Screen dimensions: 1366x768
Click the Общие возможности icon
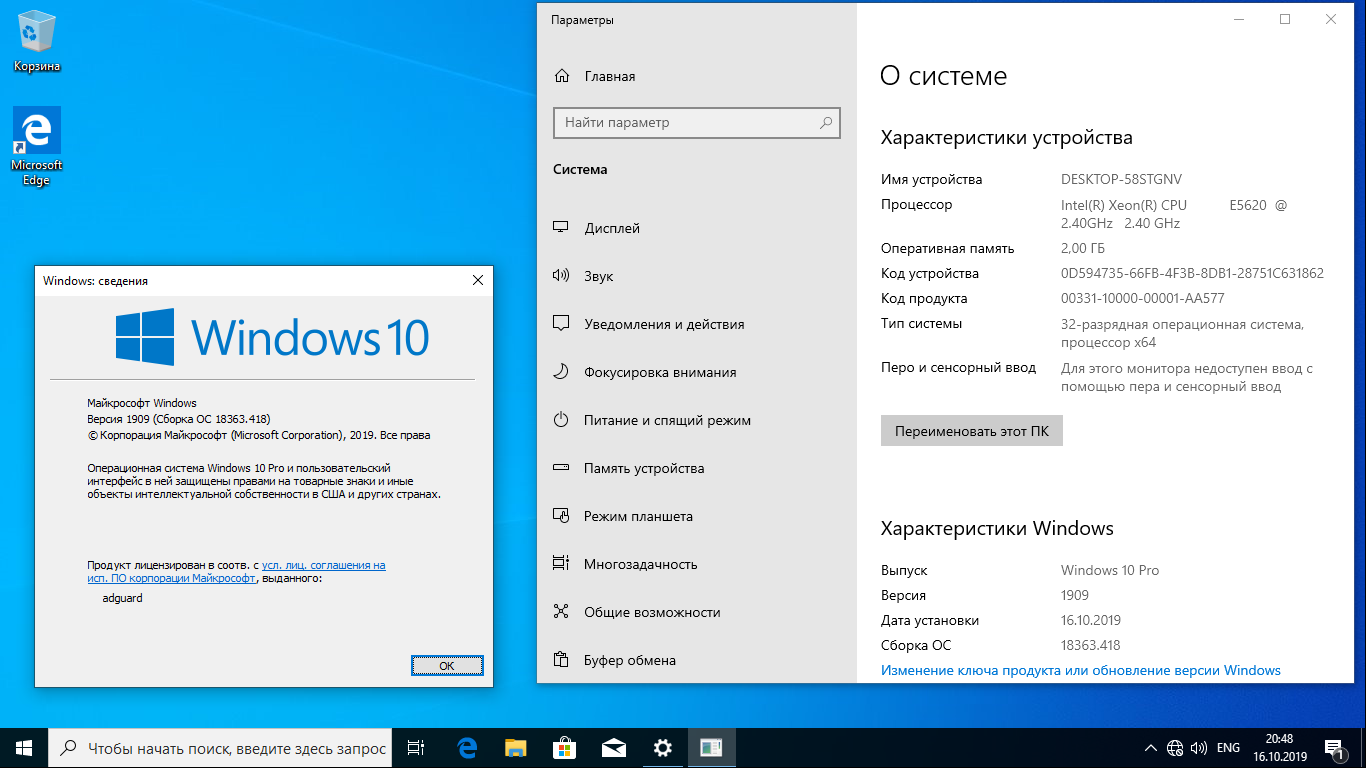[561, 612]
